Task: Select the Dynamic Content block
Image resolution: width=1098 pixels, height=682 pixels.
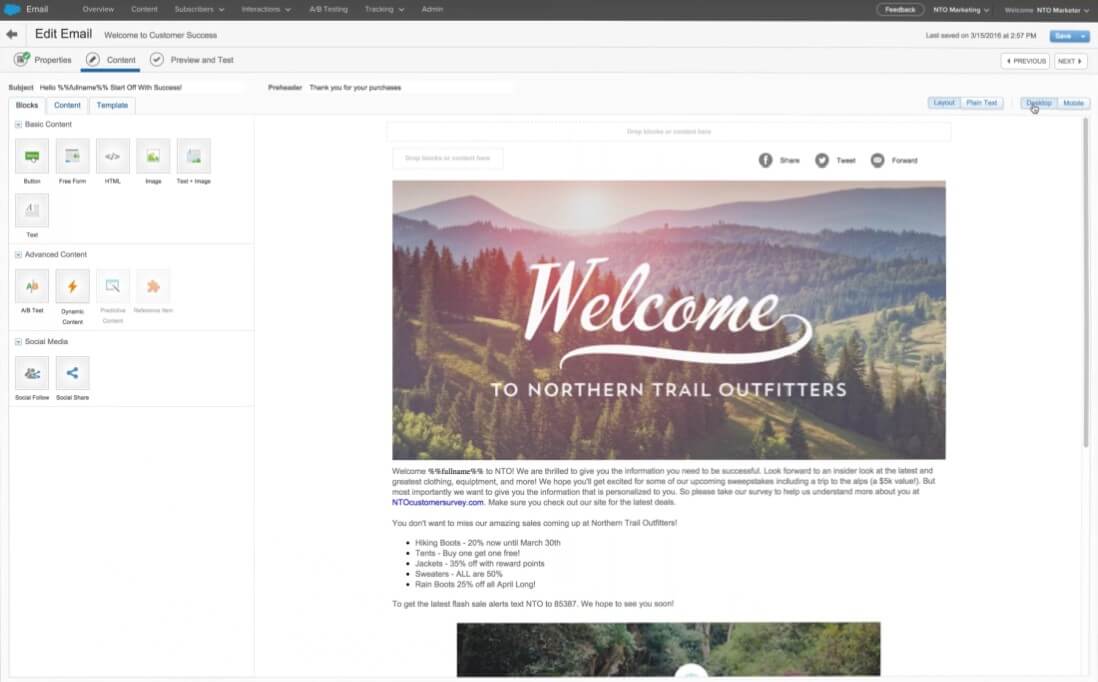Action: (x=72, y=286)
